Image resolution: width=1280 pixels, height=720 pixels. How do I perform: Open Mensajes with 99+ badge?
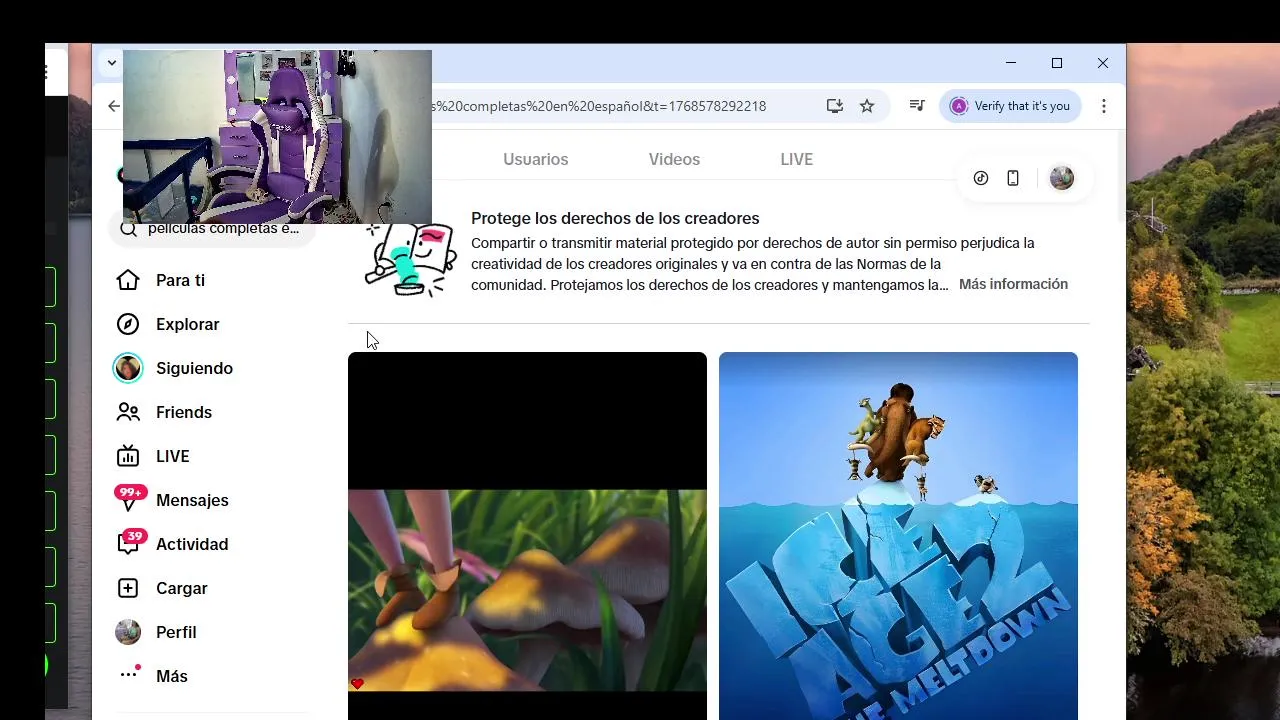click(x=192, y=500)
